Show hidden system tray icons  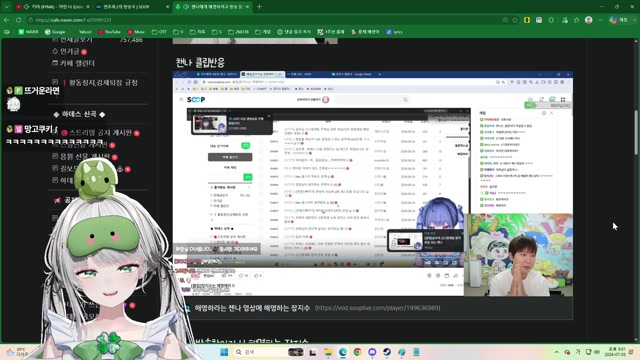click(556, 352)
